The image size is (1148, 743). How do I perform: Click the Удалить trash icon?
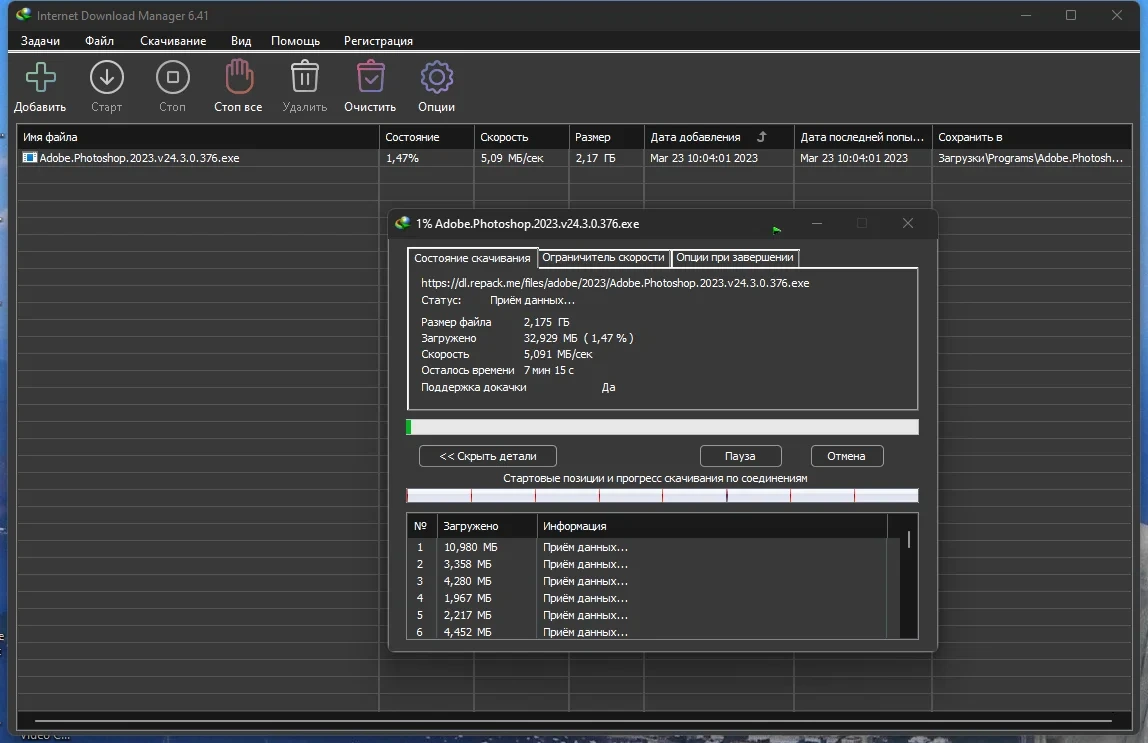[305, 77]
